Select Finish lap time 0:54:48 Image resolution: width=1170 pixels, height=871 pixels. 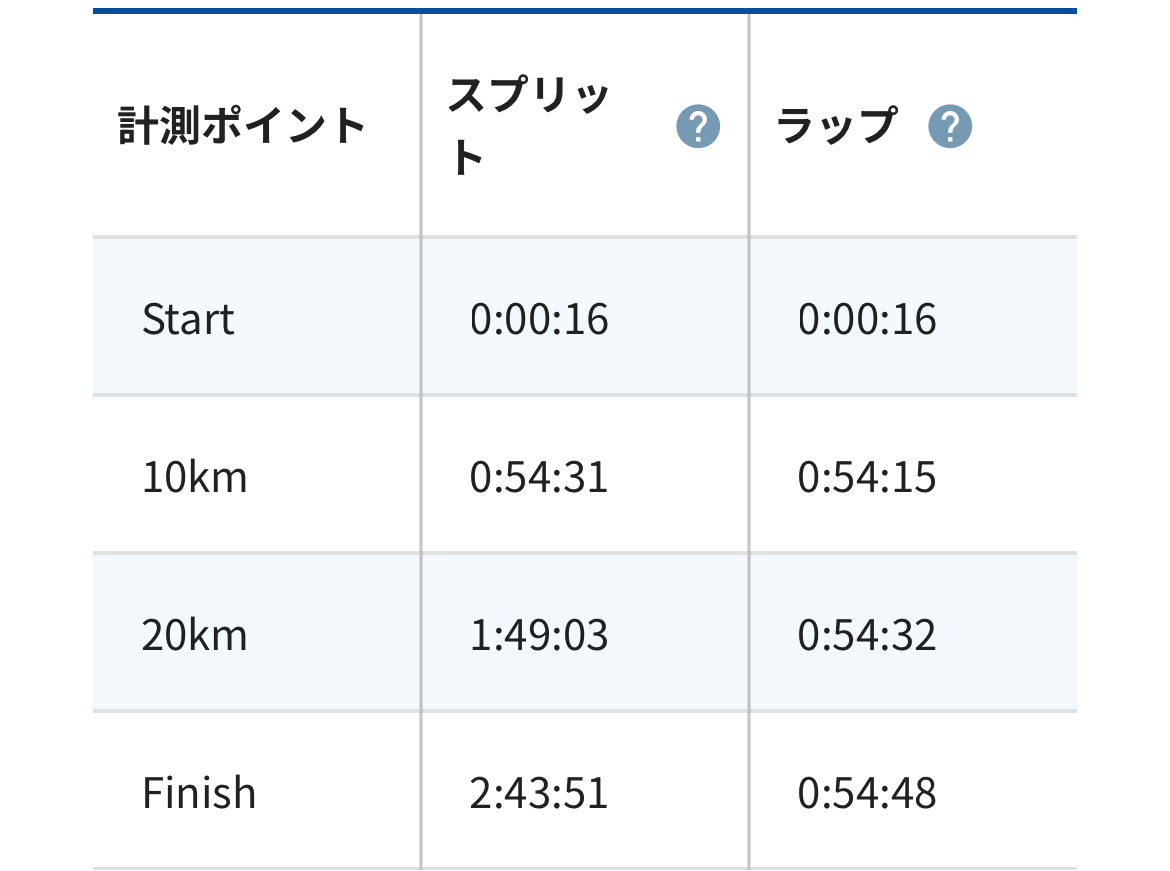point(867,793)
